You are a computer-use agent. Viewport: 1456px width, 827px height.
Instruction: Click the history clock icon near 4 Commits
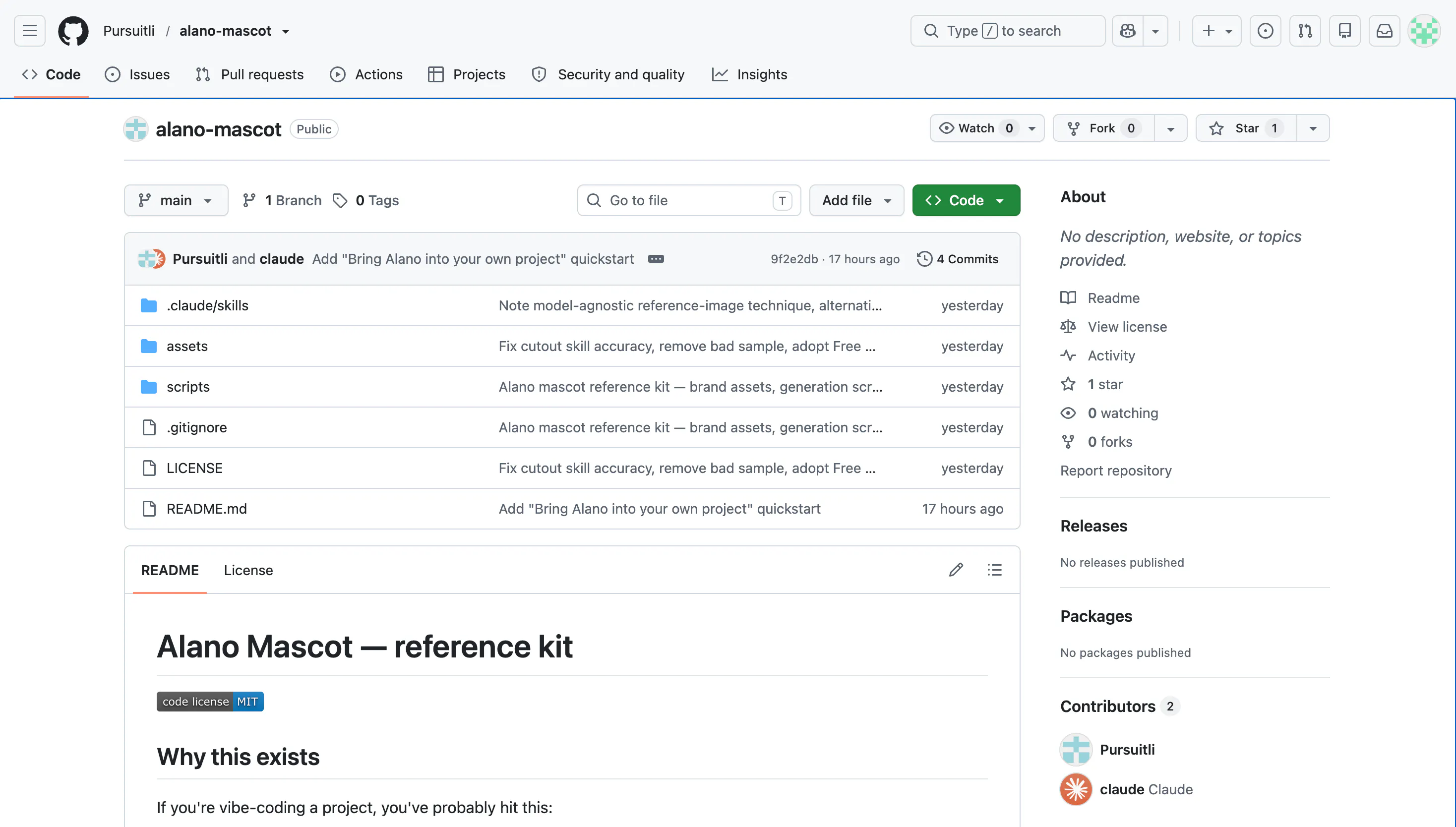tap(924, 259)
